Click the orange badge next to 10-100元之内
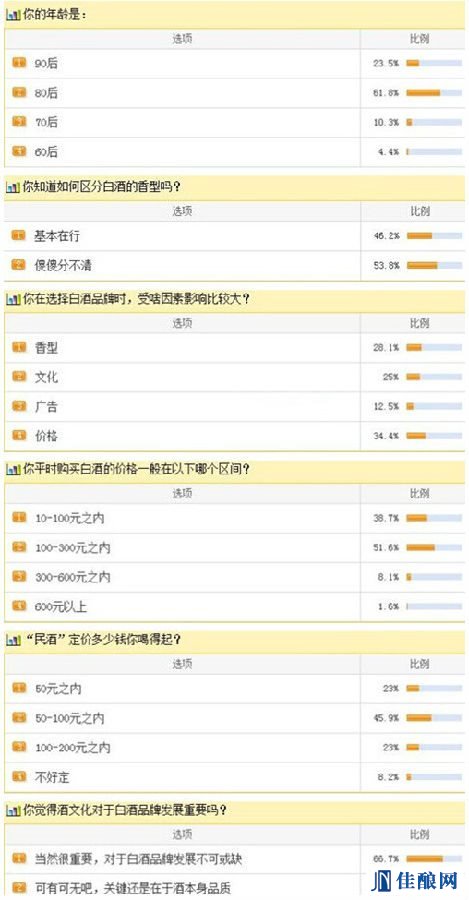The image size is (469, 900). [20, 517]
